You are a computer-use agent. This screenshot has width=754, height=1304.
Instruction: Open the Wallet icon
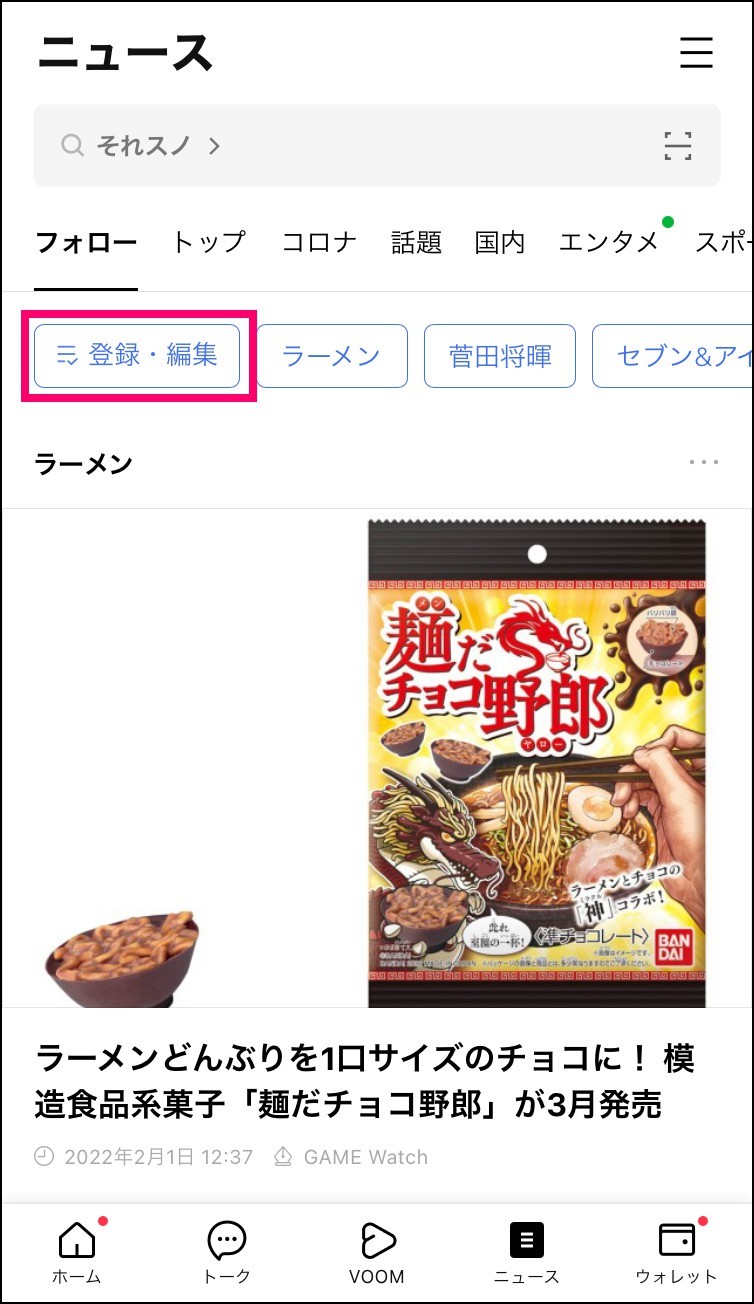tap(677, 1240)
